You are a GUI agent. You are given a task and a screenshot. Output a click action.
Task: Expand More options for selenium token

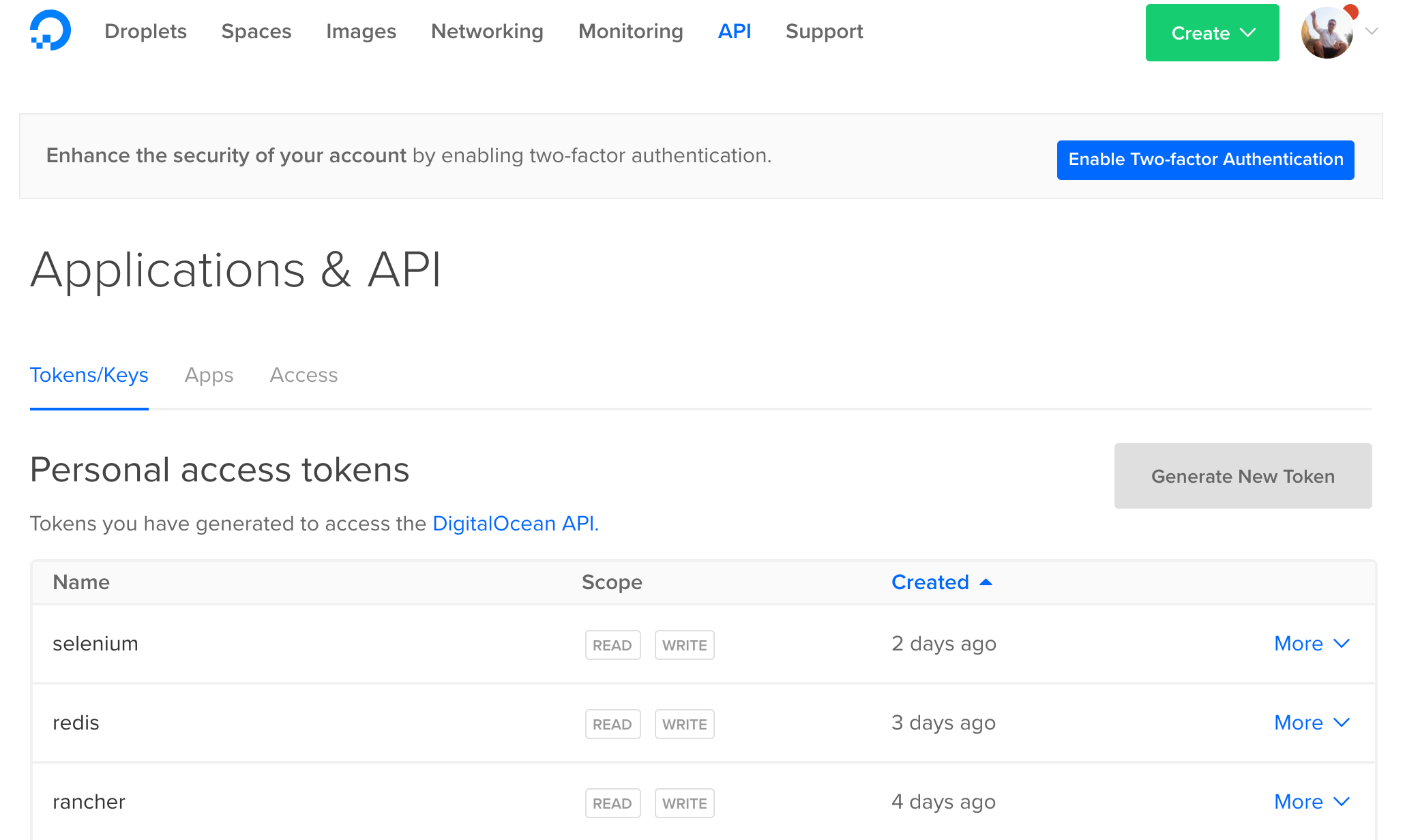(1312, 644)
